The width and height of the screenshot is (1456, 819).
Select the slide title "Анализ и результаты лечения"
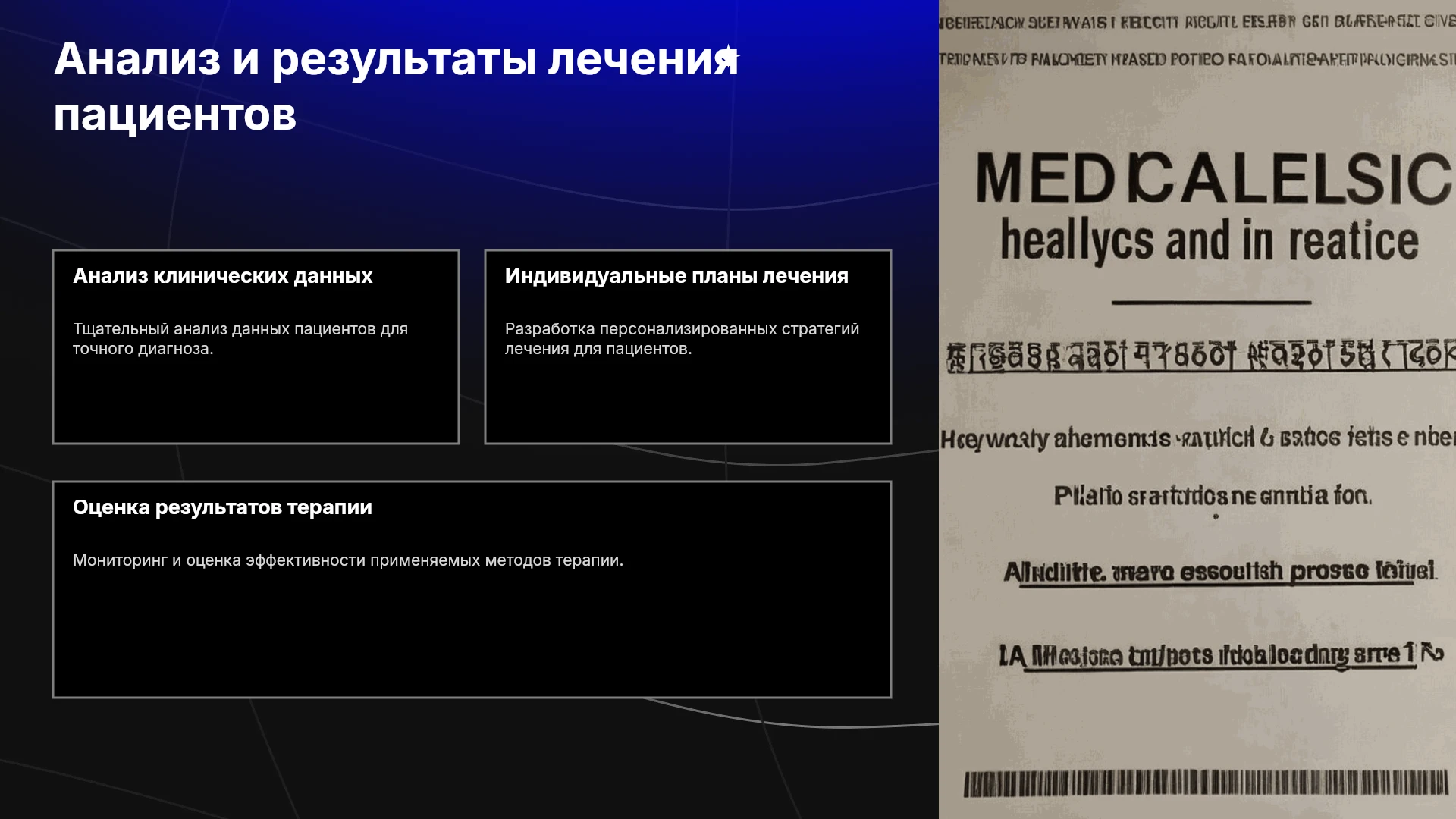396,59
